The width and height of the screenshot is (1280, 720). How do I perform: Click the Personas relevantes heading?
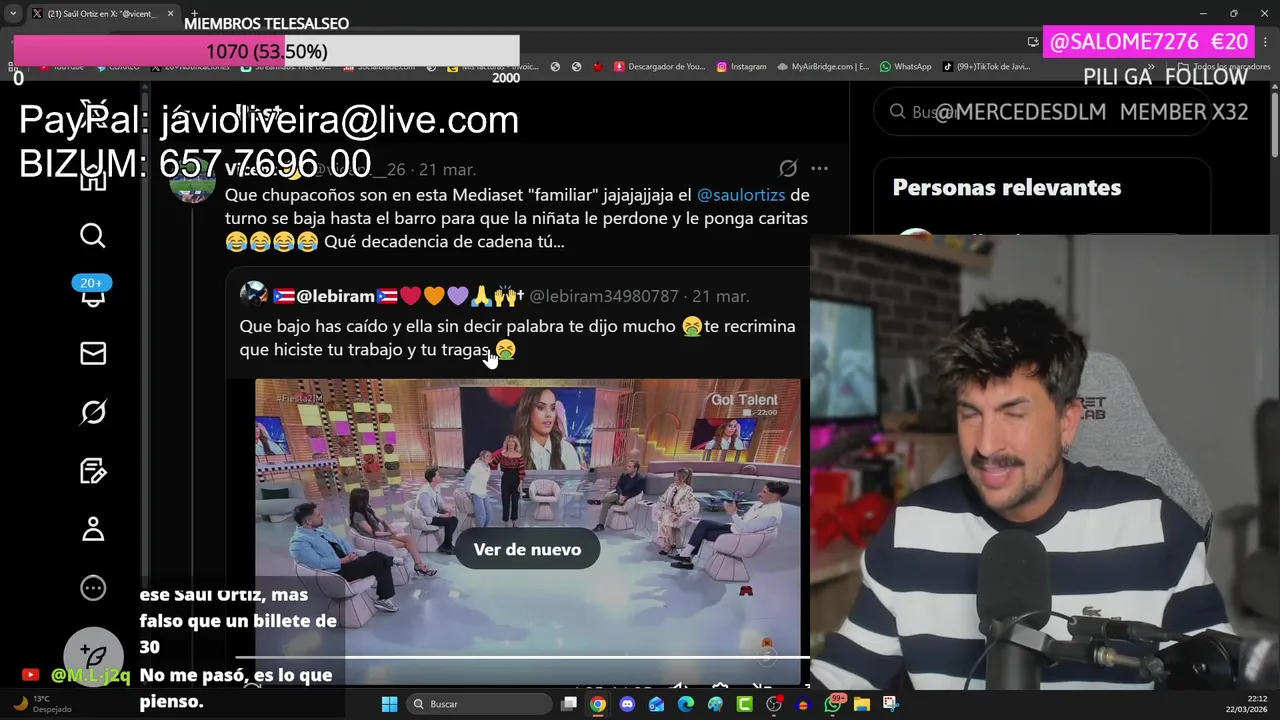1006,188
